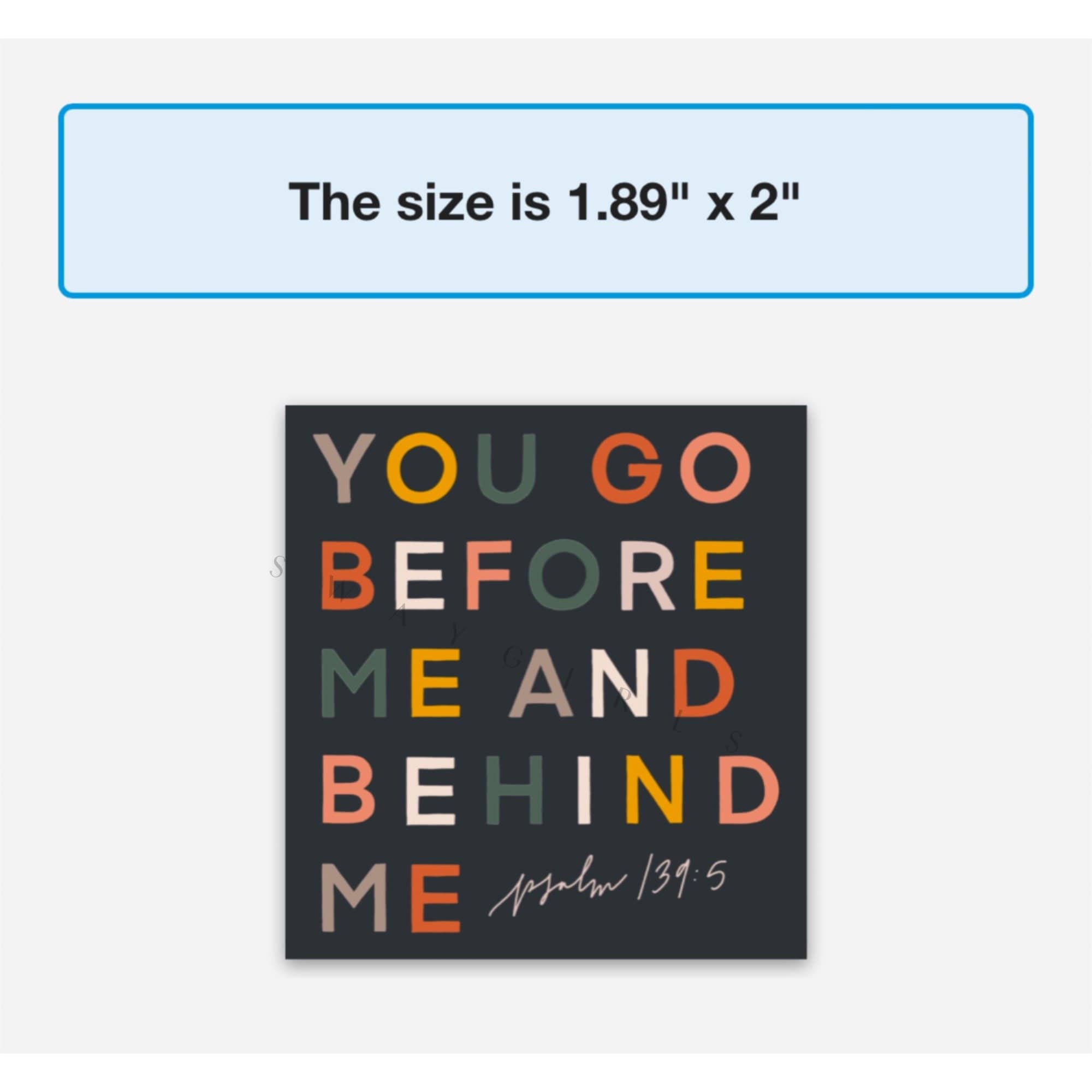Pick the orange "D" in "AND"
The image size is (1092, 1092).
point(701,684)
